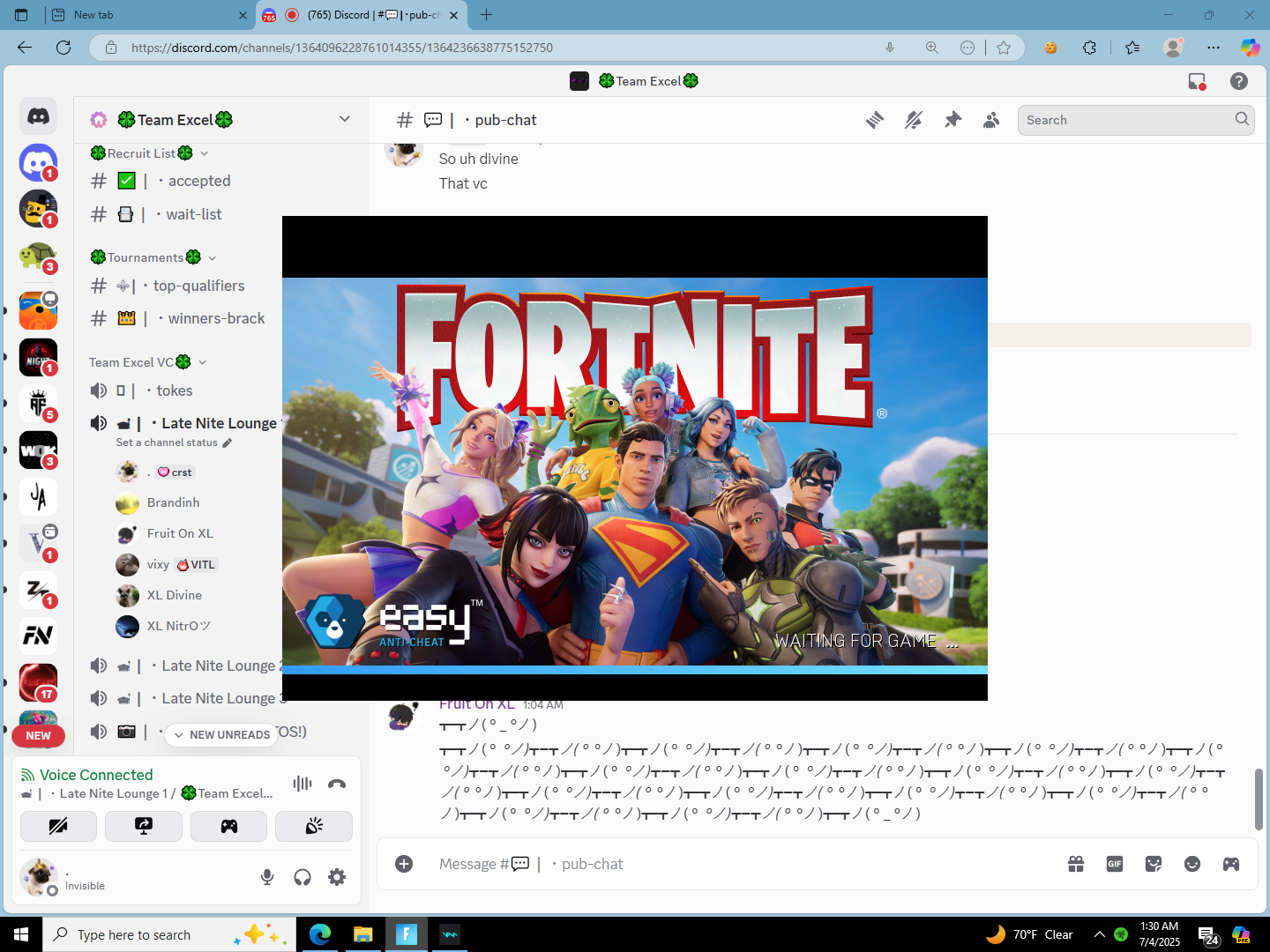Open a new browser tab plus button
The image size is (1270, 952).
tap(486, 15)
